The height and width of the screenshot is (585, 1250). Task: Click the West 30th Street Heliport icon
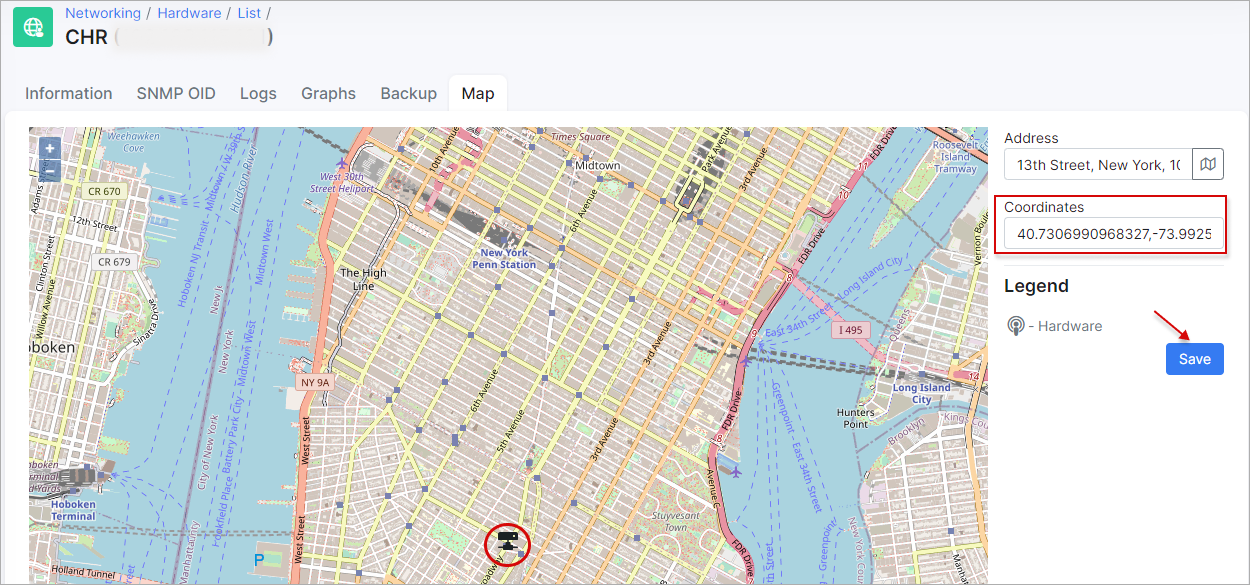342,162
